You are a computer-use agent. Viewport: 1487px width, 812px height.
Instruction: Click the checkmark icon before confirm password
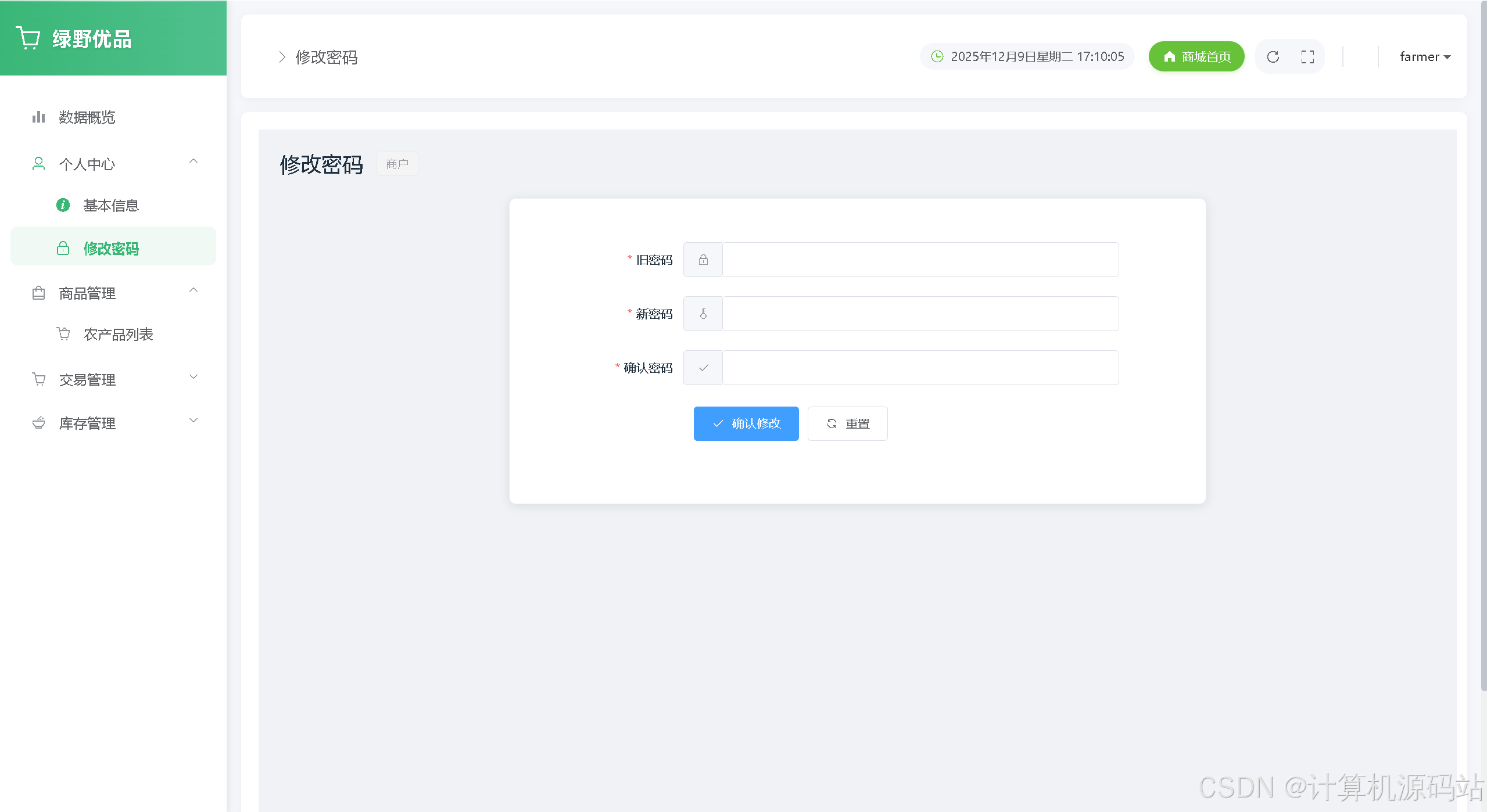click(703, 368)
